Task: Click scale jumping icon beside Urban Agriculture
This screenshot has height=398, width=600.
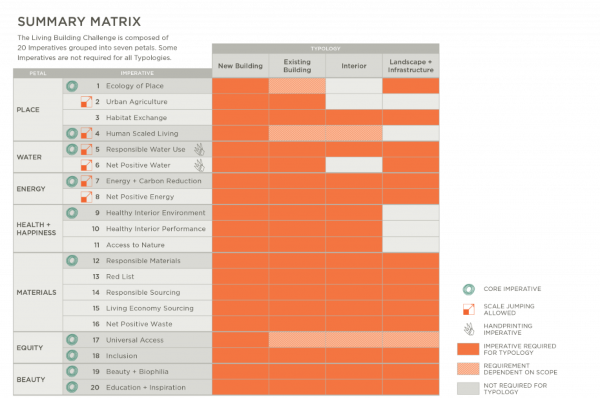Action: pos(86,102)
